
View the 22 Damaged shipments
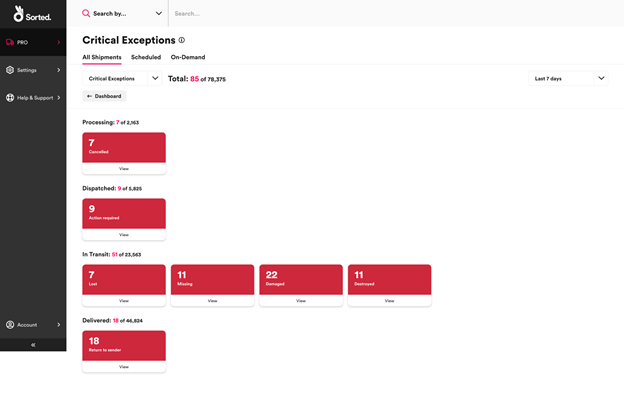pyautogui.click(x=301, y=301)
